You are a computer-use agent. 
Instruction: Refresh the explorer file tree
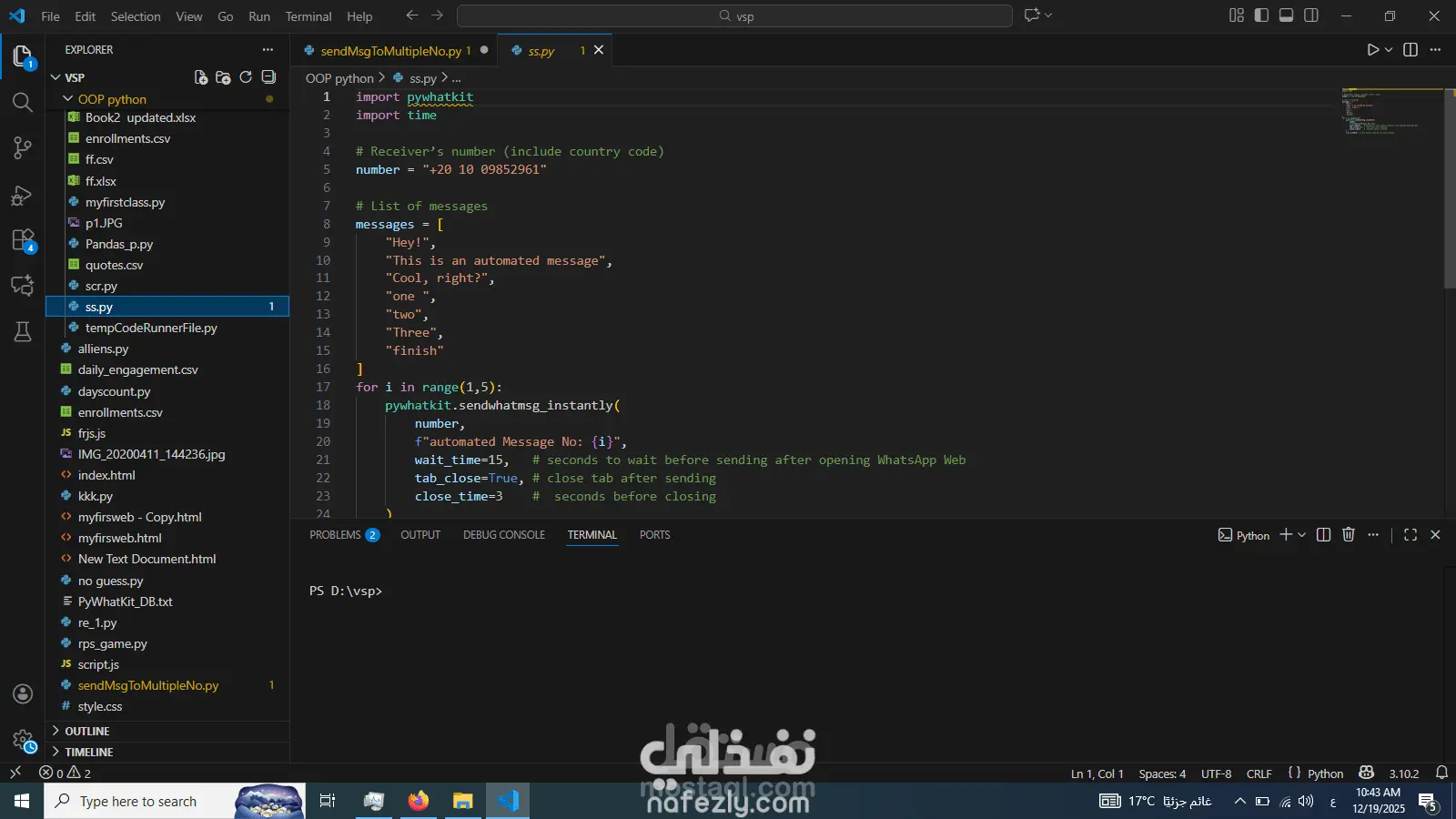[246, 77]
